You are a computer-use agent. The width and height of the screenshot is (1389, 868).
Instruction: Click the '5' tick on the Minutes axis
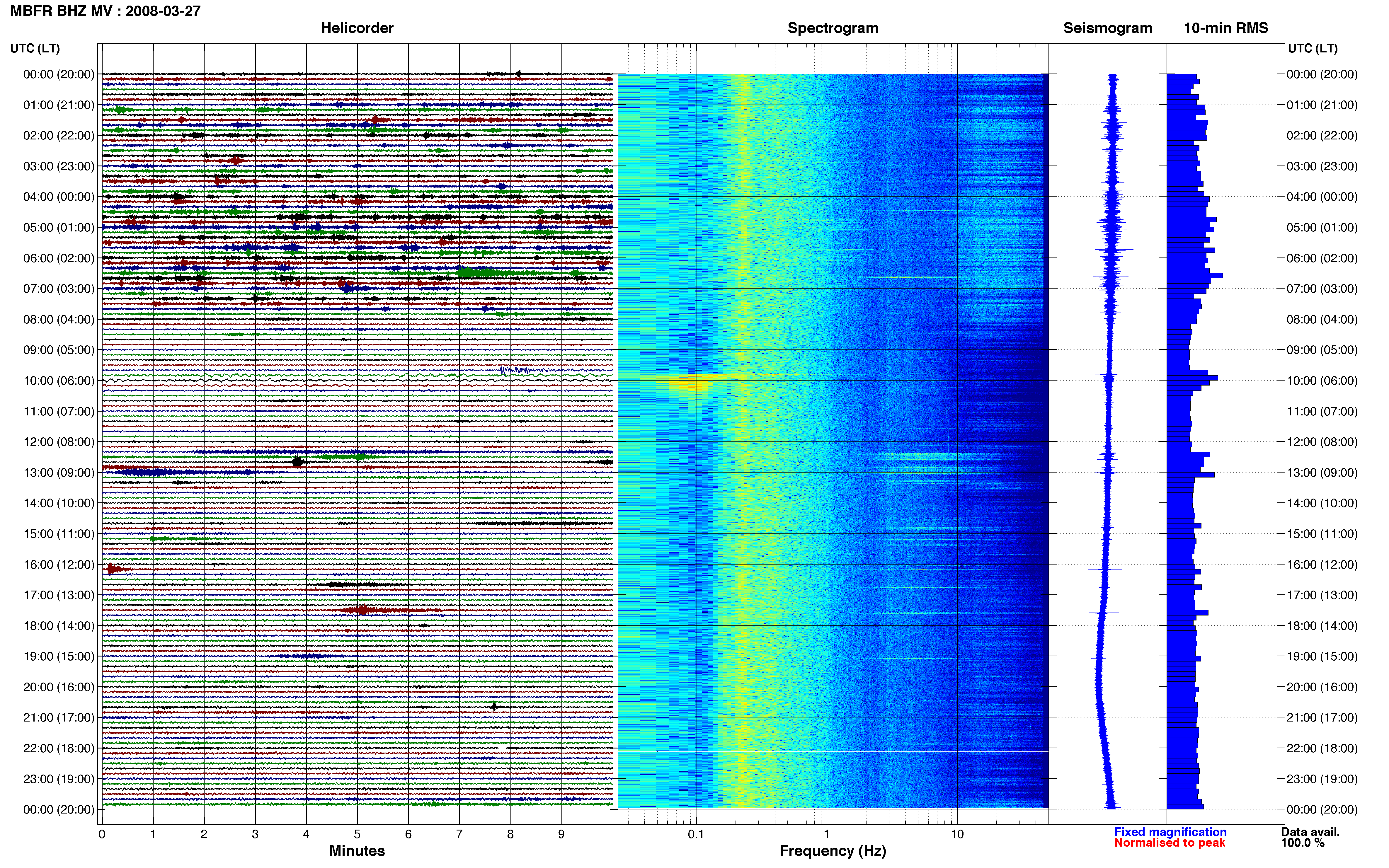pos(357,834)
